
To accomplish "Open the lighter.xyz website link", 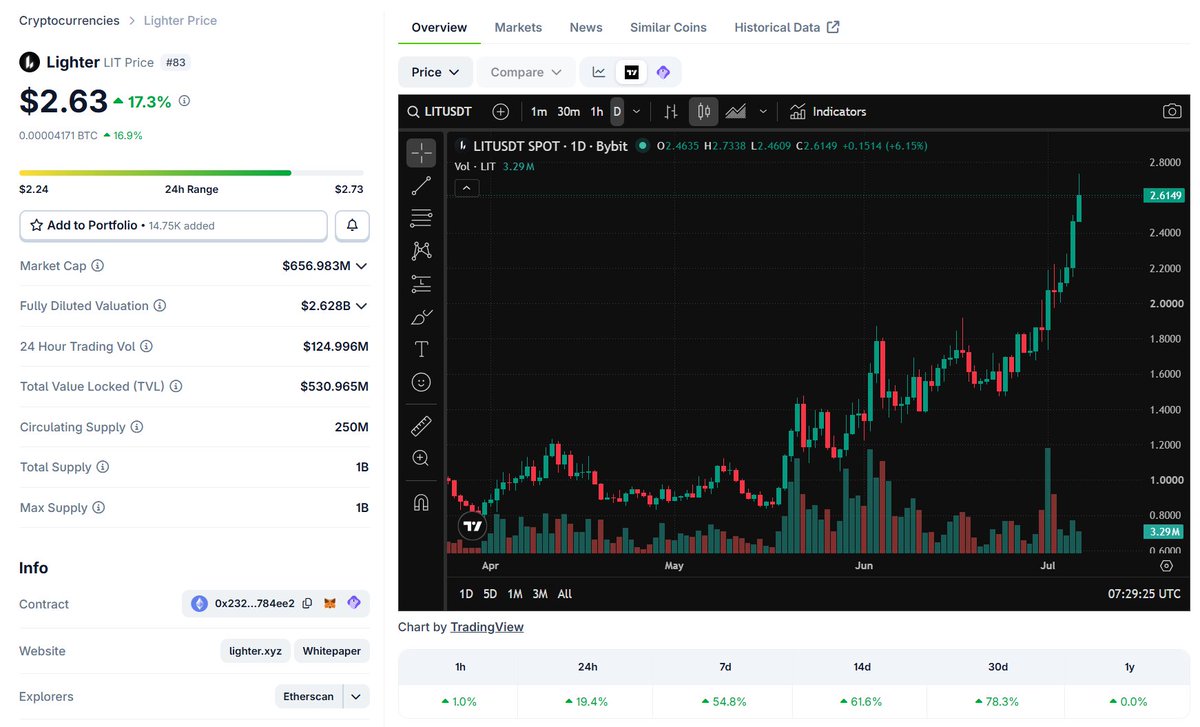I will (255, 651).
